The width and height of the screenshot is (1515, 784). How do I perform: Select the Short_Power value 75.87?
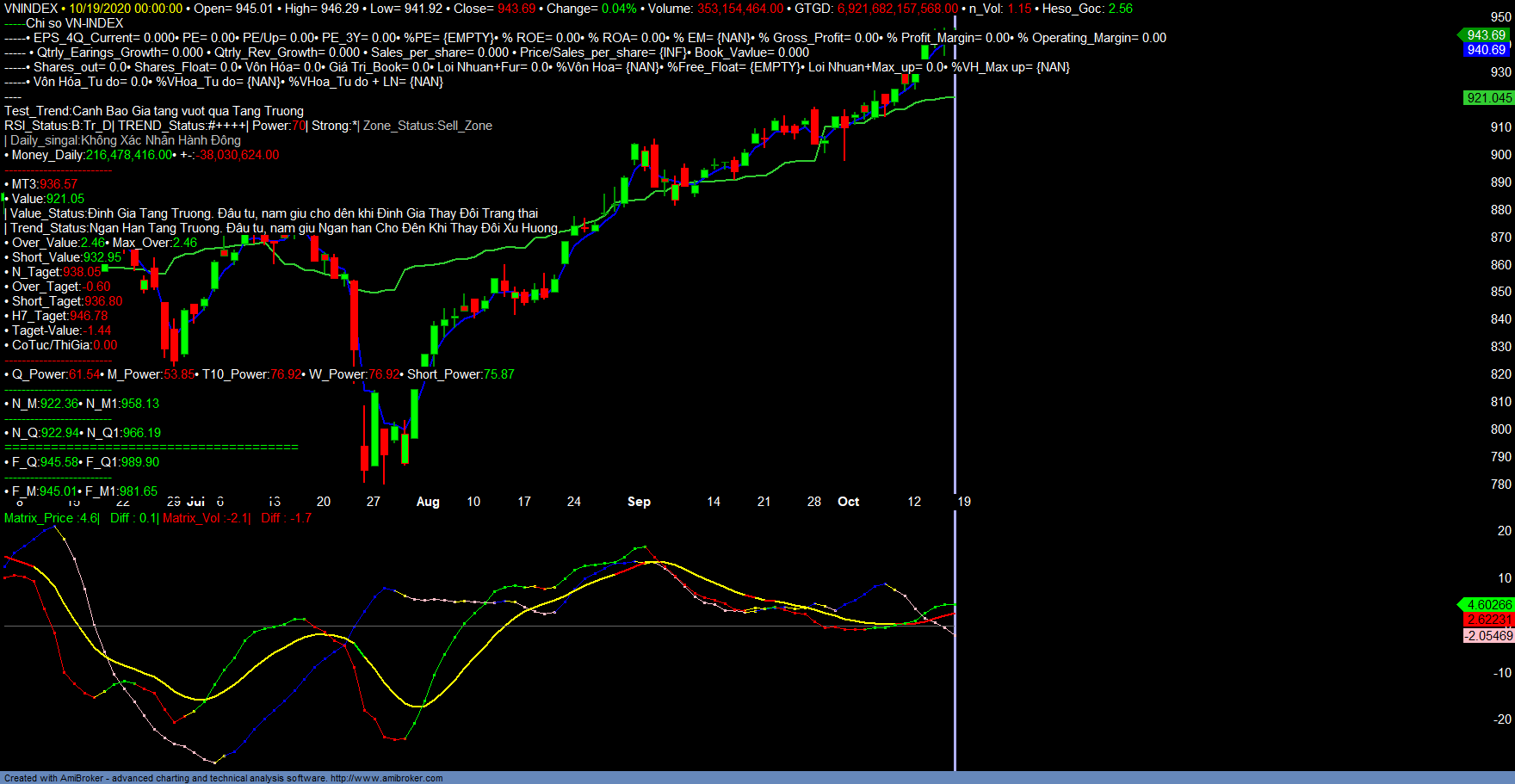499,374
